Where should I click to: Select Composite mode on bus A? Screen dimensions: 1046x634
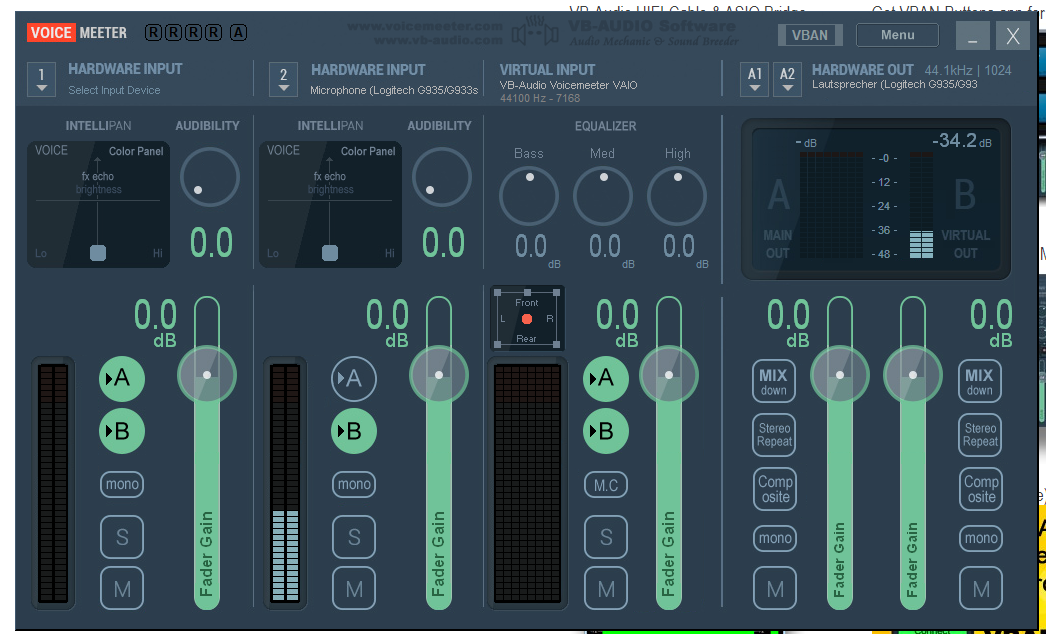pos(774,489)
